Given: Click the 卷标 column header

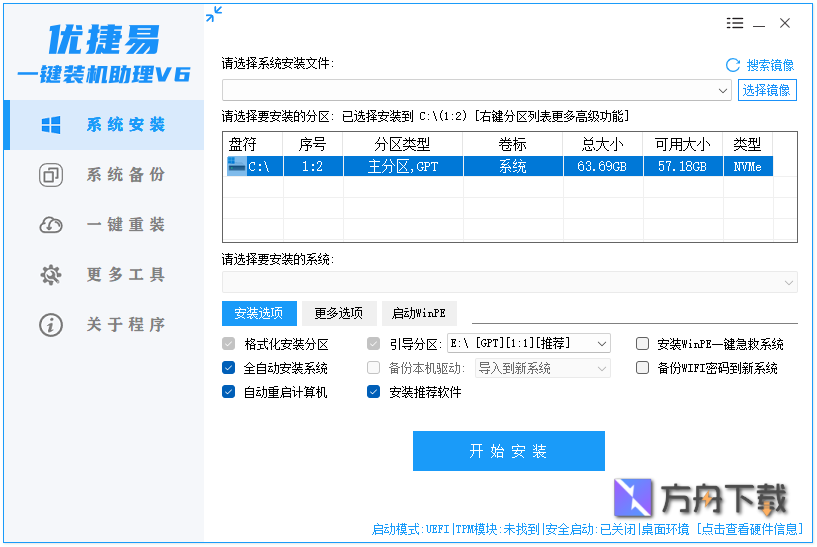Looking at the screenshot, I should (513, 144).
